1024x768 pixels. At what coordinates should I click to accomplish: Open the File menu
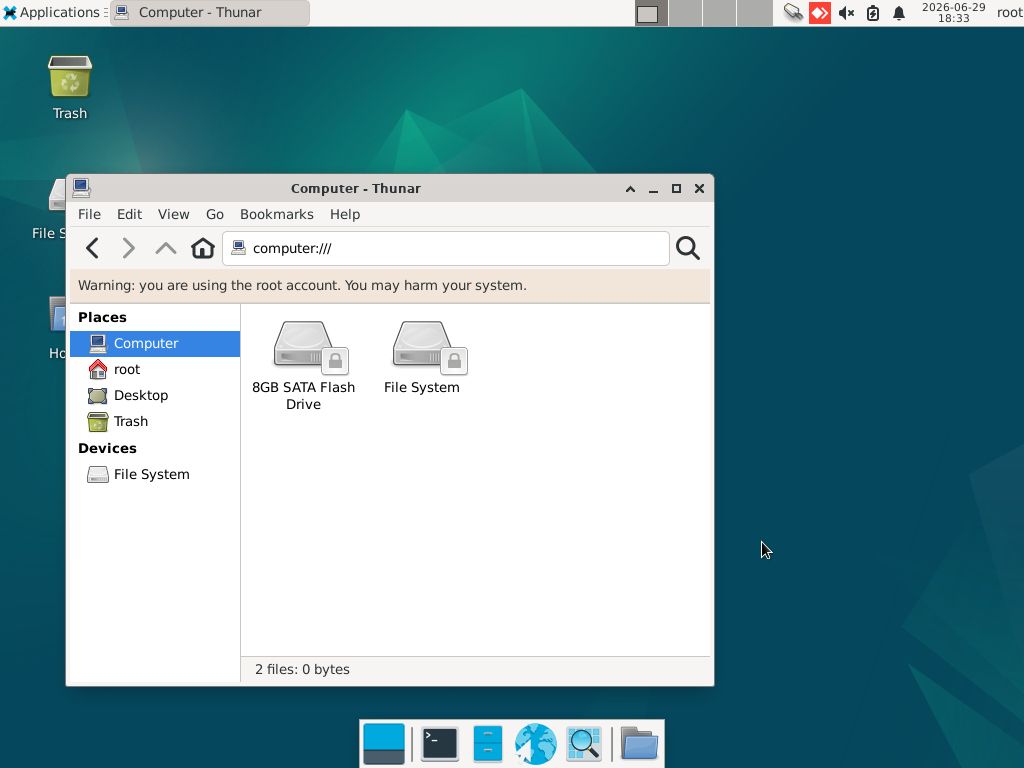coord(89,214)
